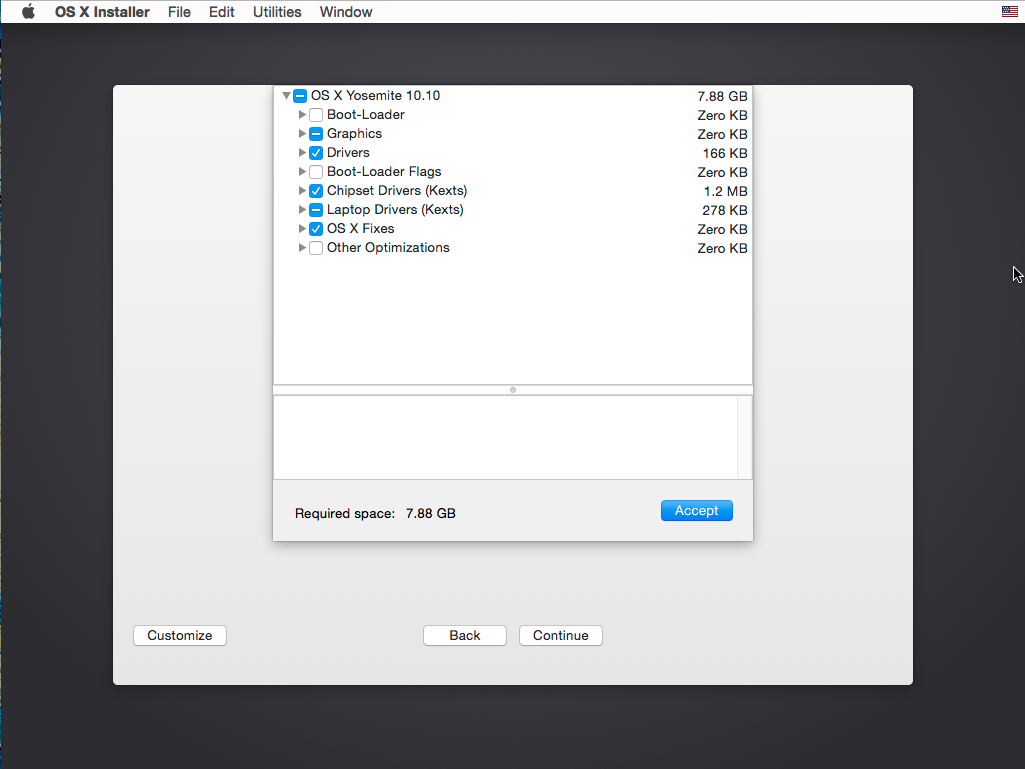Open the Window menu
The width and height of the screenshot is (1025, 769).
coord(346,12)
